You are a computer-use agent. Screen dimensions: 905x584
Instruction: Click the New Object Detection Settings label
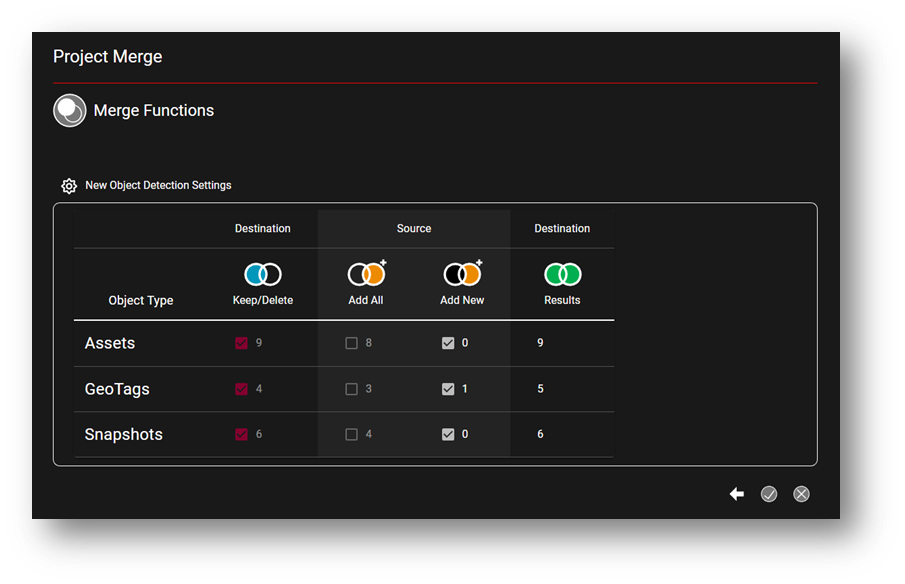tap(158, 186)
